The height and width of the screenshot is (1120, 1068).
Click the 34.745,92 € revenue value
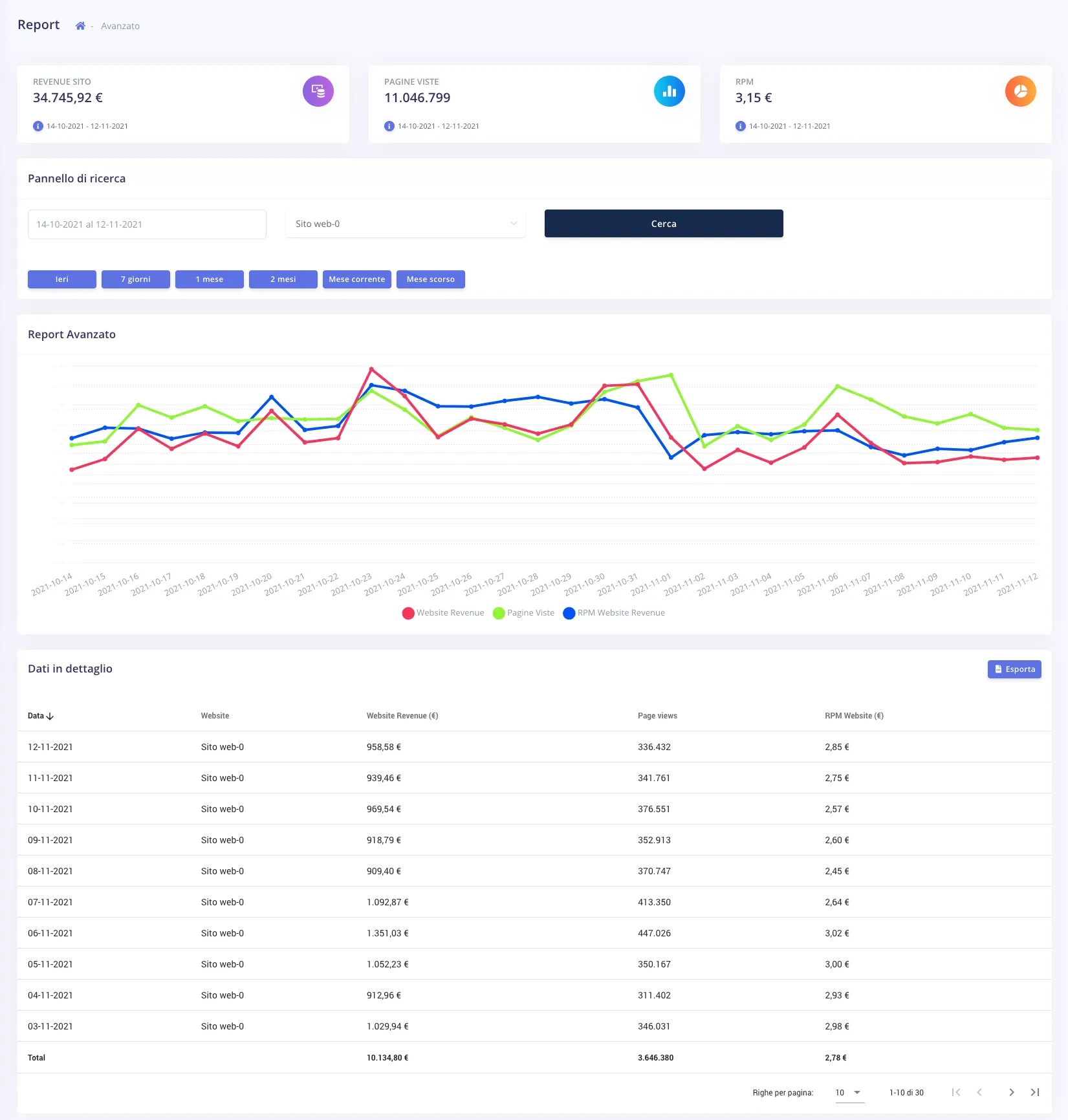(68, 98)
